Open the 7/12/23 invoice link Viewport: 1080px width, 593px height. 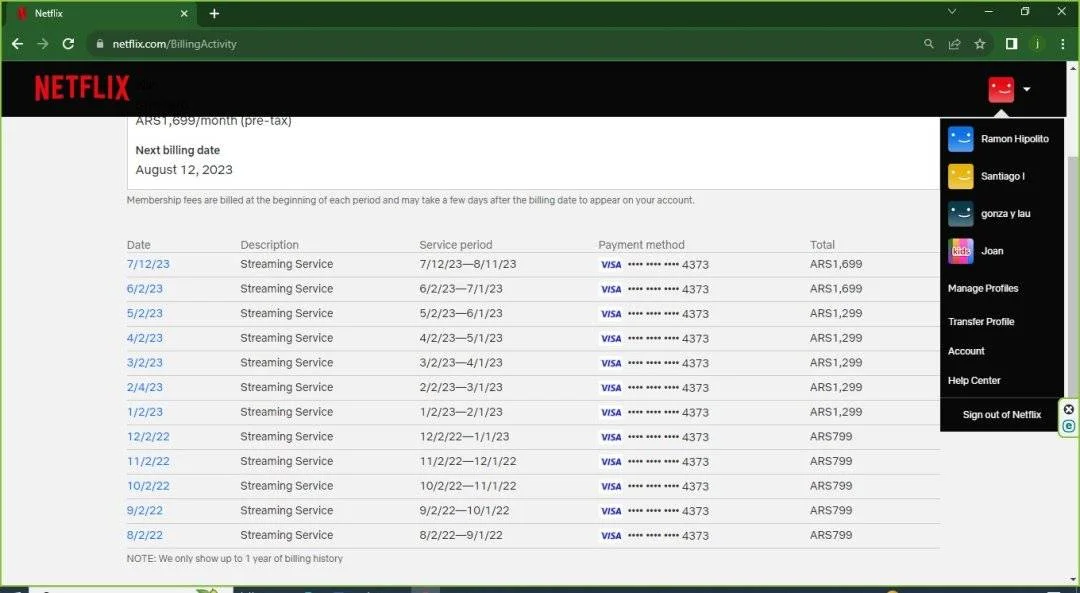(x=148, y=264)
